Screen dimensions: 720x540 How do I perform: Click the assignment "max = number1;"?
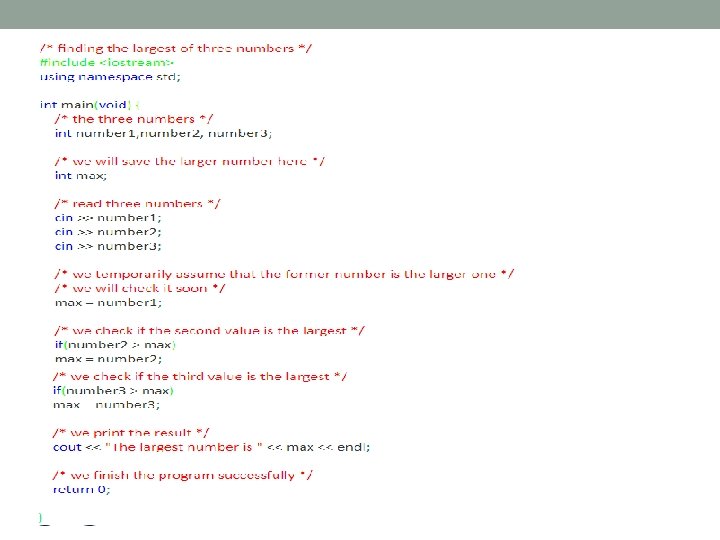[x=108, y=303]
